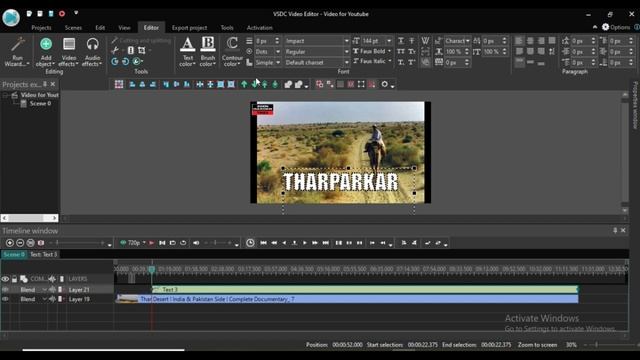The image size is (640, 360).
Task: Click the Add object button
Action: 46,51
